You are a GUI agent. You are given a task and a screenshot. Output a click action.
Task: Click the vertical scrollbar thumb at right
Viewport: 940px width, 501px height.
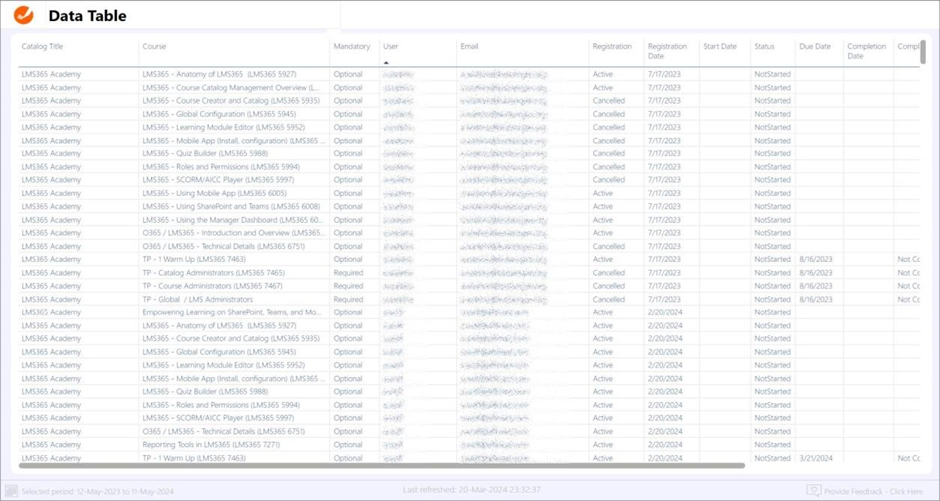pos(923,52)
